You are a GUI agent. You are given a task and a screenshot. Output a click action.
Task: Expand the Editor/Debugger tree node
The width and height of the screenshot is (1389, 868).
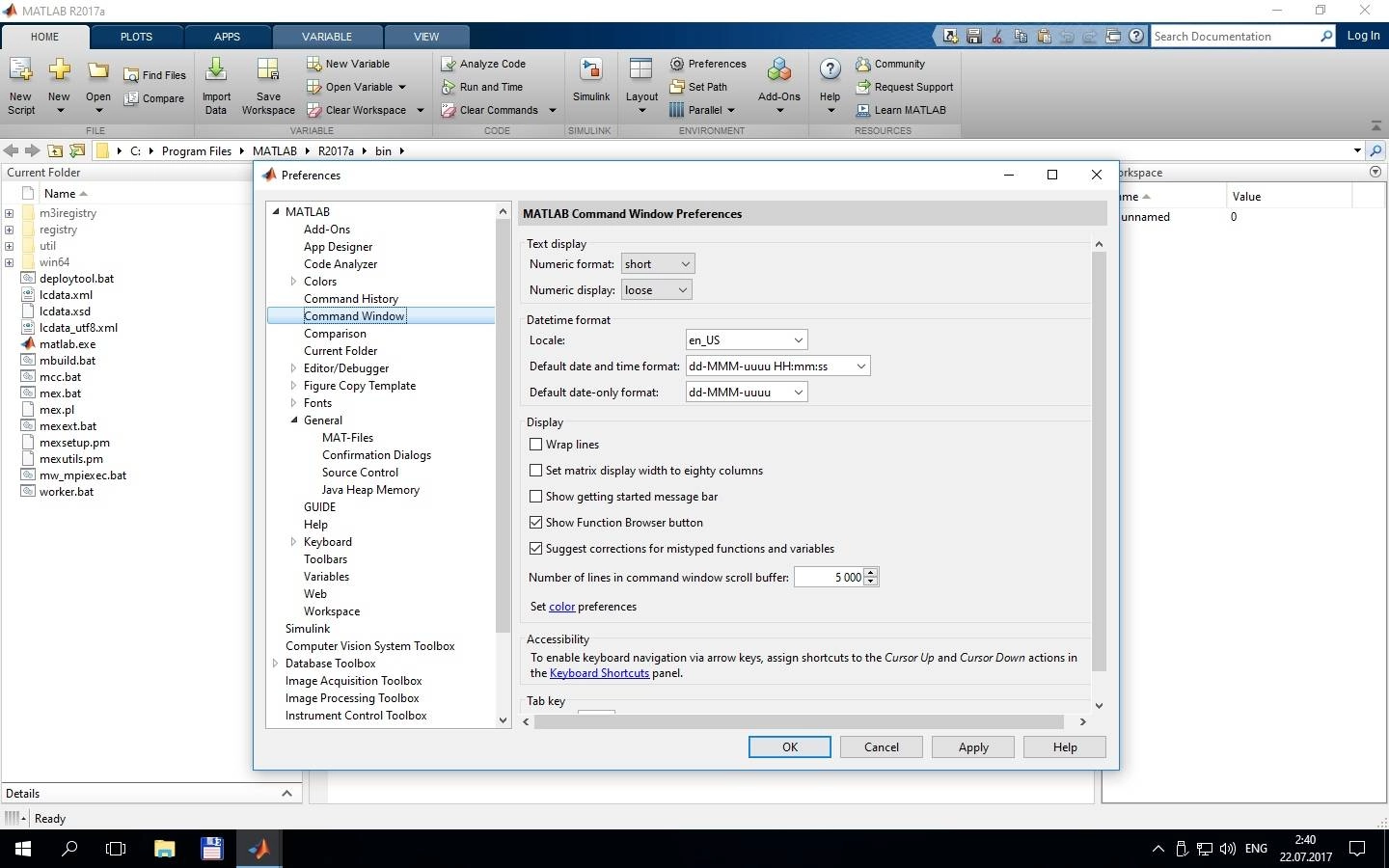tap(294, 368)
